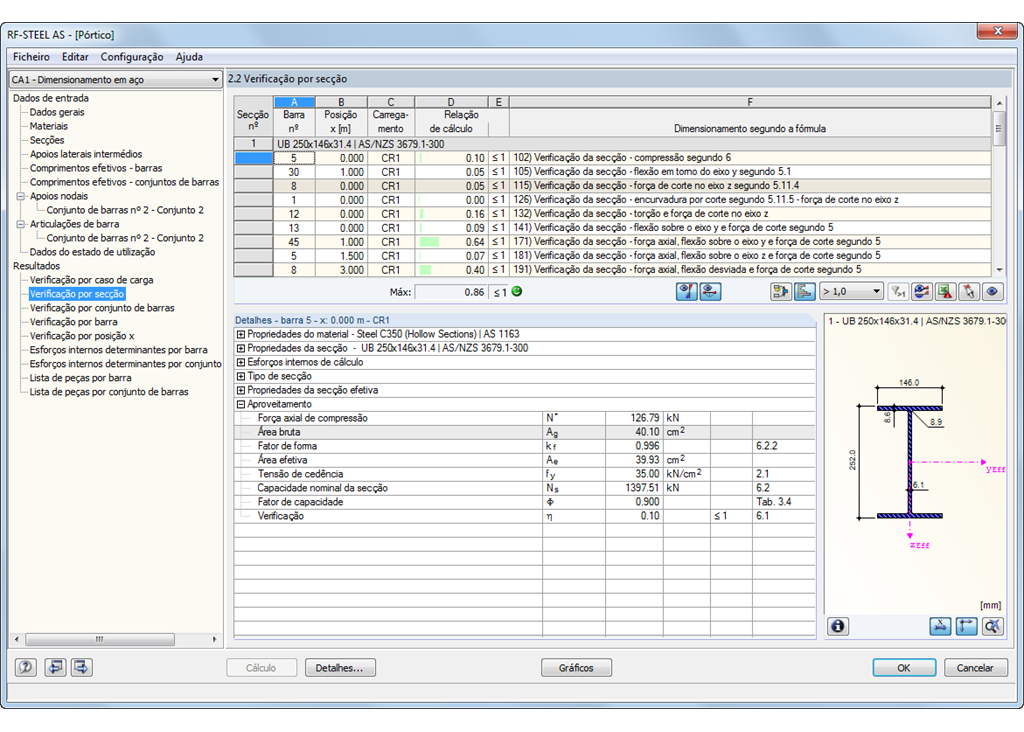Viewport: 1024px width, 732px height.
Task: Click the Capacidade nominal da secção row
Action: 525,488
